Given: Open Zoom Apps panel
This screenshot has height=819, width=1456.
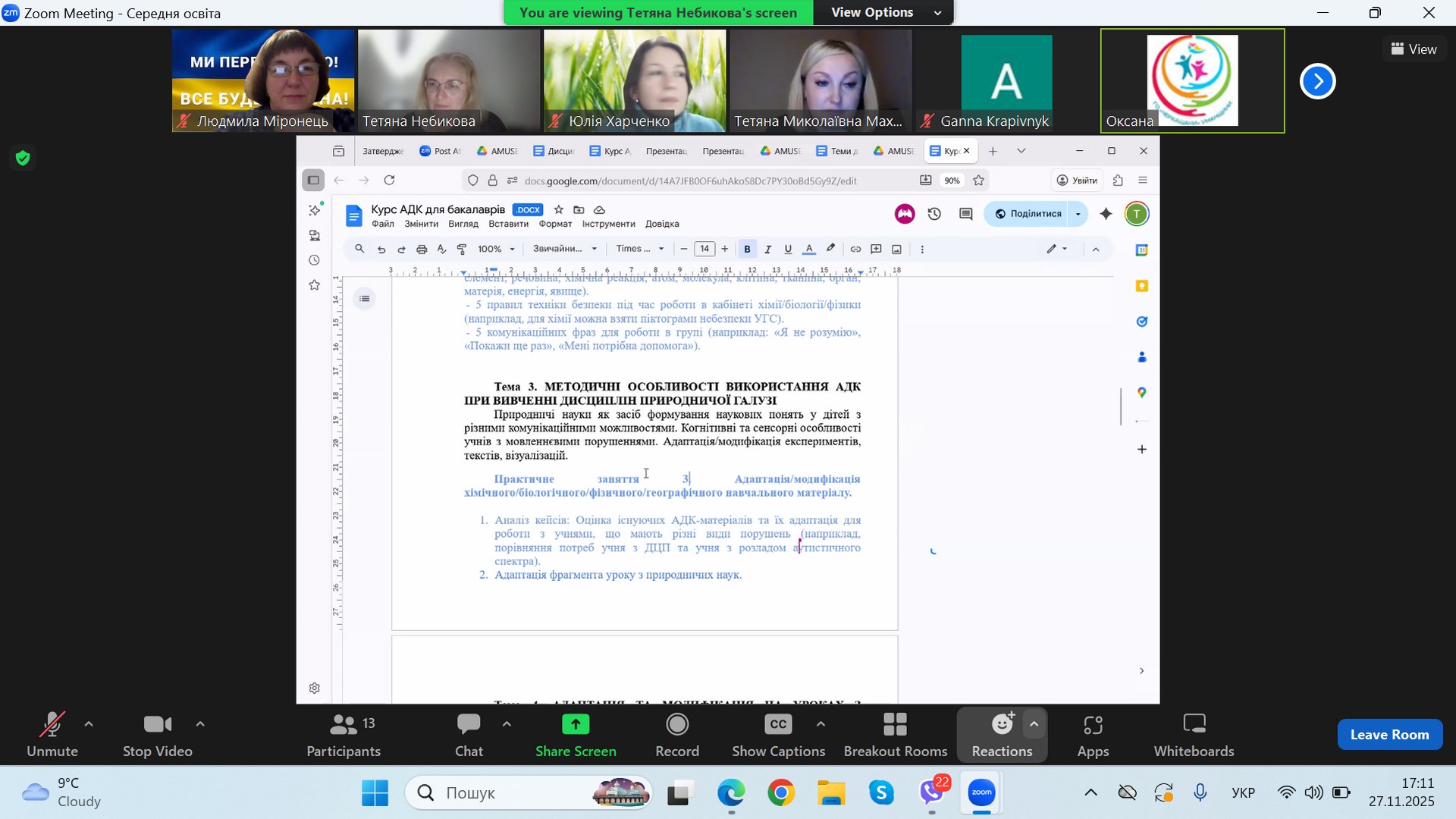Looking at the screenshot, I should [x=1092, y=735].
